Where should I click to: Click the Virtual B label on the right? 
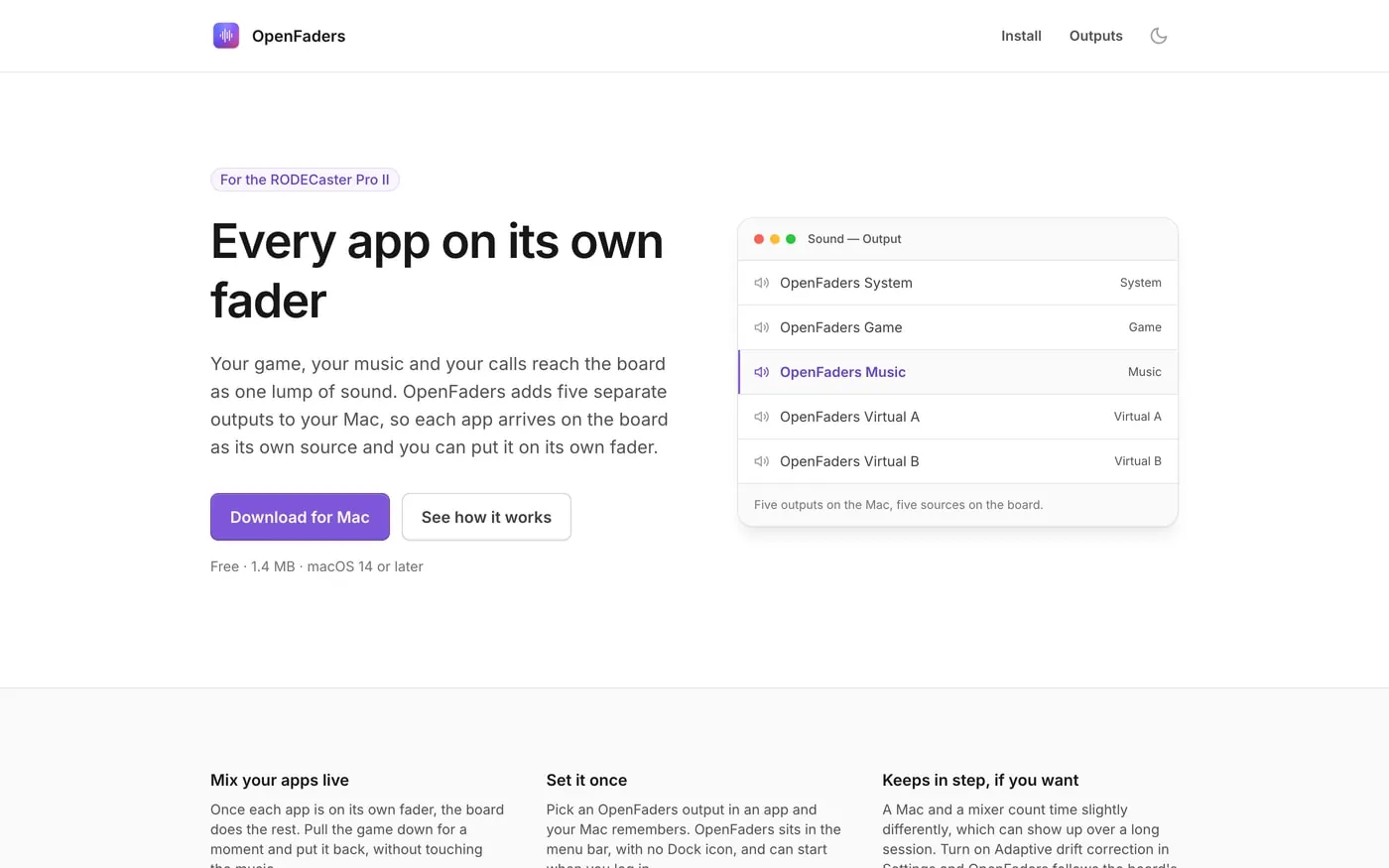click(x=1138, y=461)
